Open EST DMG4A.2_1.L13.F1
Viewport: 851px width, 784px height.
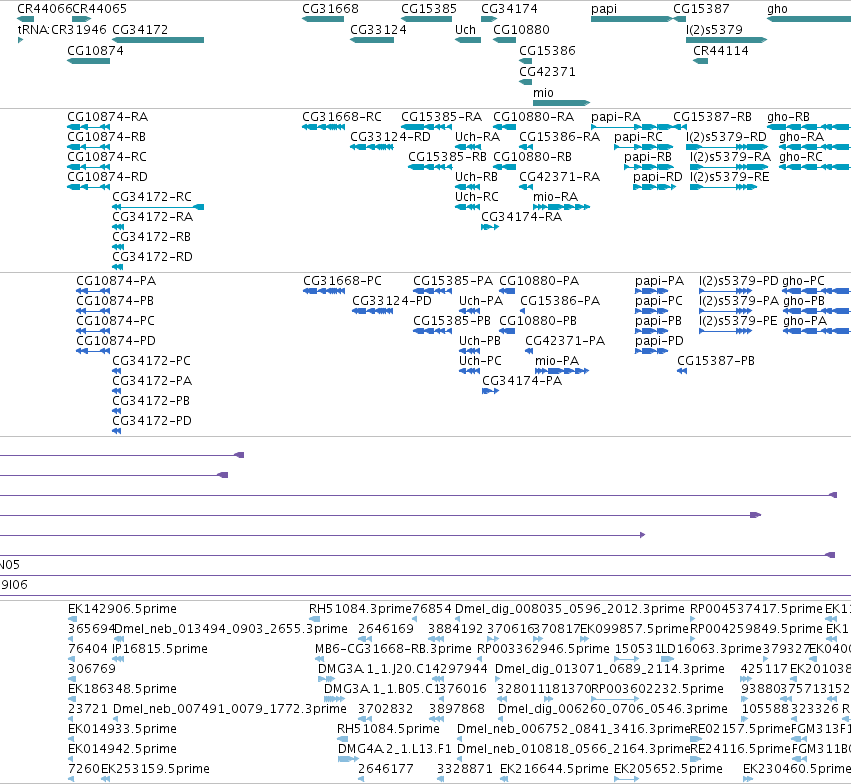(395, 749)
